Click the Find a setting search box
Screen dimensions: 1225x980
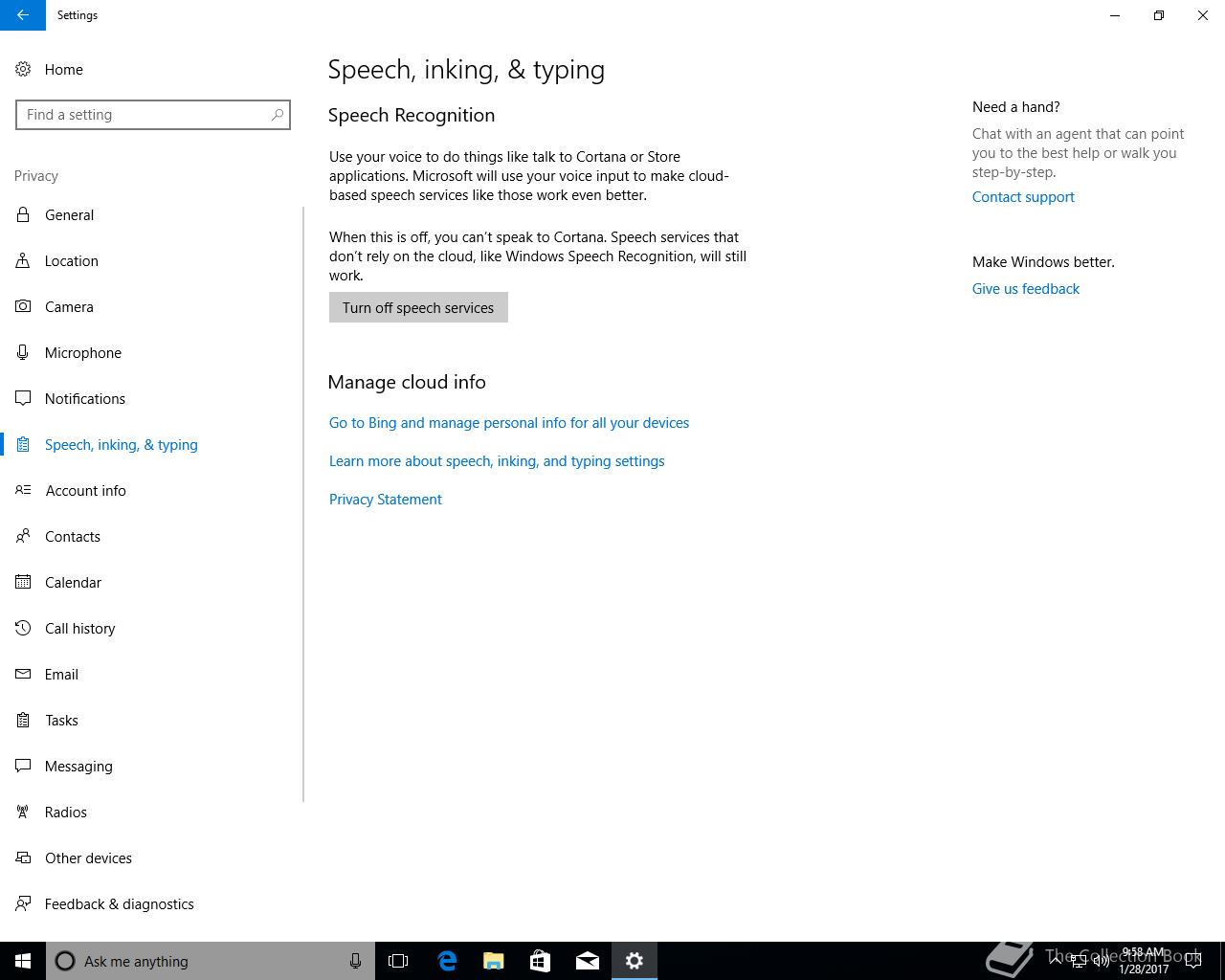tap(153, 115)
